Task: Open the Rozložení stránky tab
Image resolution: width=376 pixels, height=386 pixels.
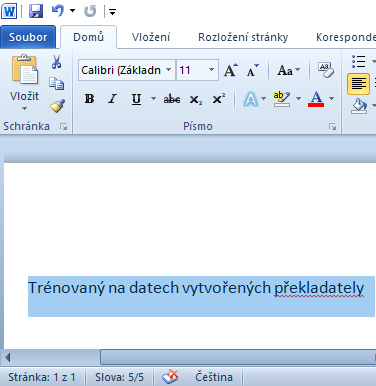Action: coord(243,37)
